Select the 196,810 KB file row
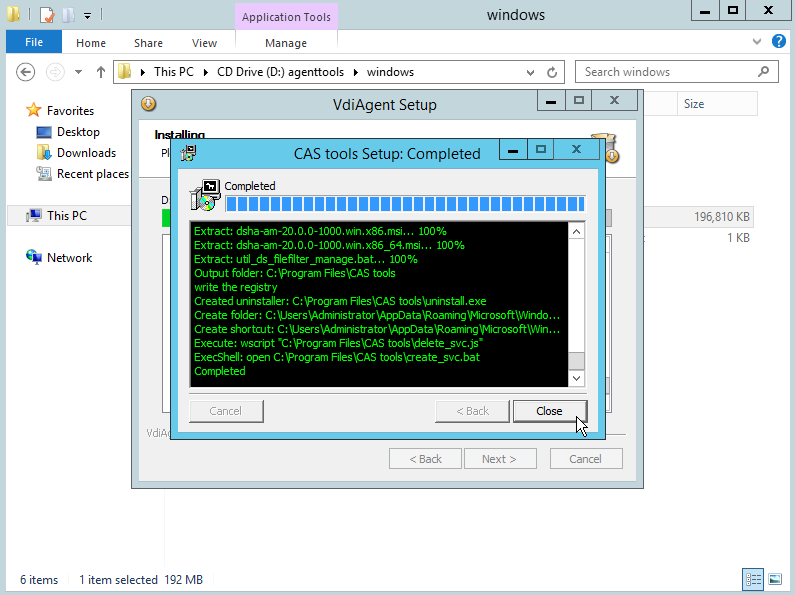 pos(699,216)
